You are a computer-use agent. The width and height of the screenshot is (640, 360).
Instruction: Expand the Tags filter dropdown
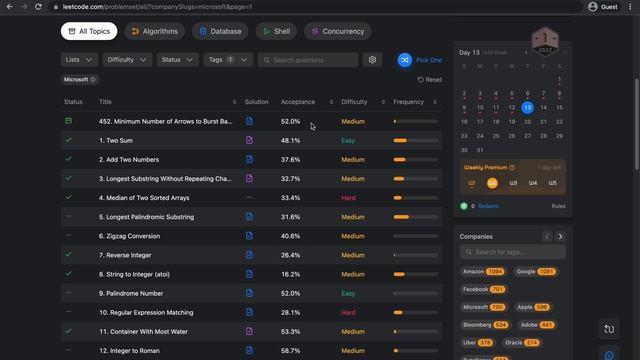pyautogui.click(x=228, y=60)
